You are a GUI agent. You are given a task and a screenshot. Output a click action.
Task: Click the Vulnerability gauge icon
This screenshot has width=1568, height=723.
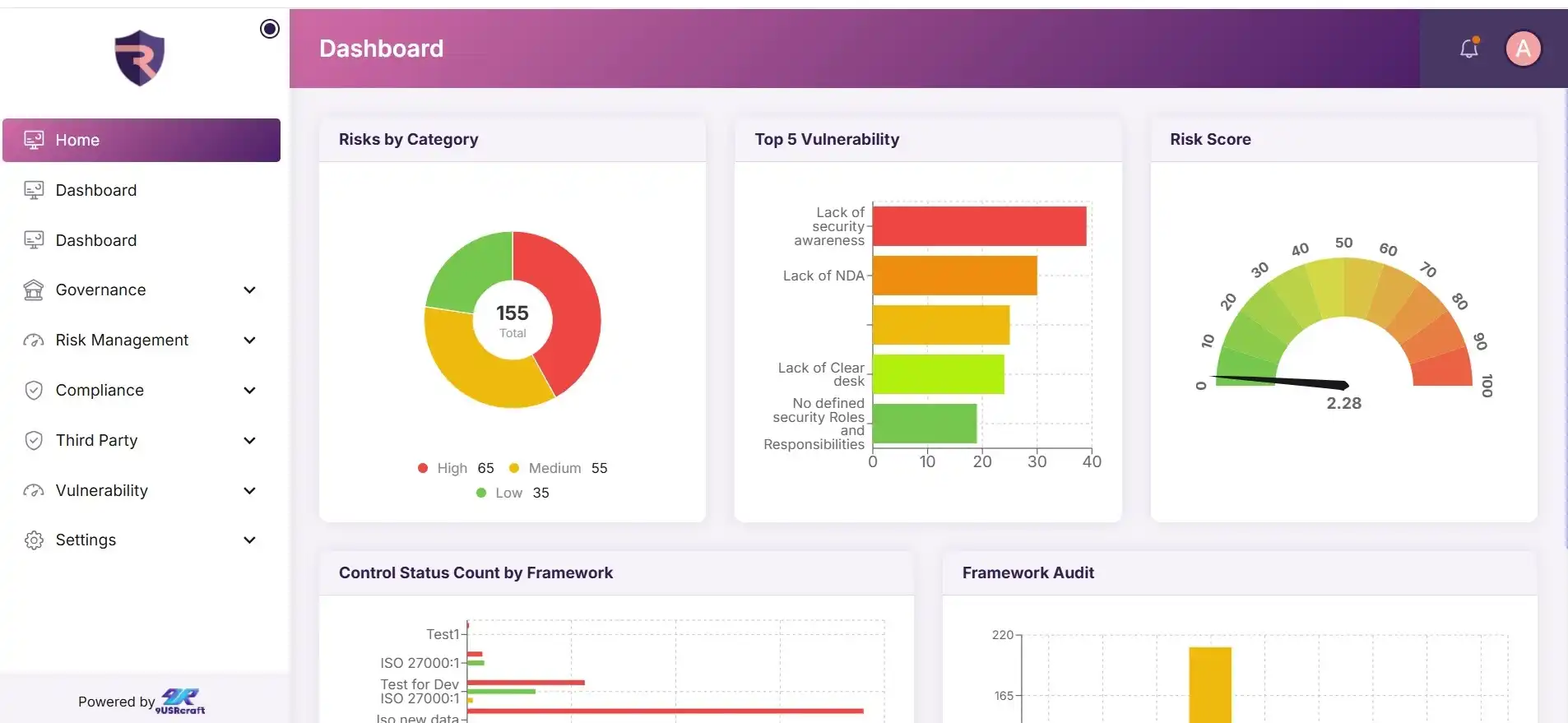(34, 490)
